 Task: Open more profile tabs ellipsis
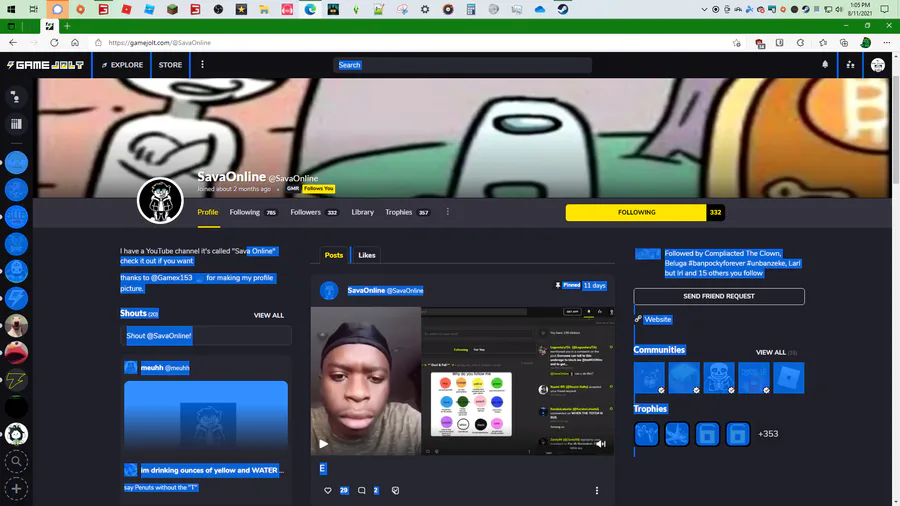point(448,212)
